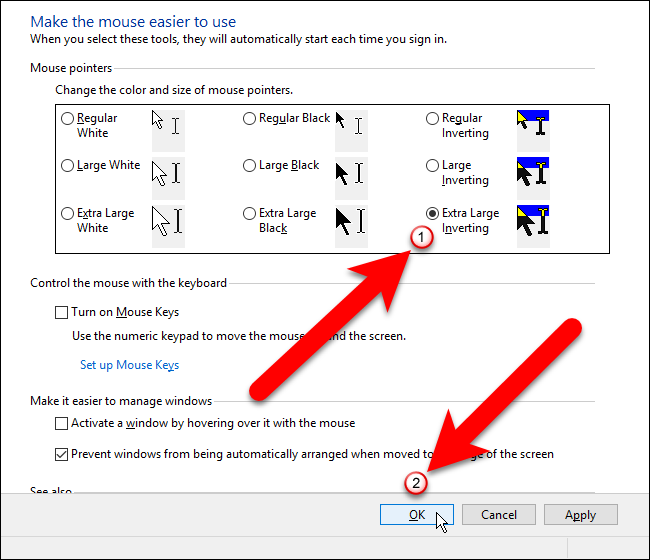
Task: Select the Extra Large Inverting radio button
Action: coord(432,213)
